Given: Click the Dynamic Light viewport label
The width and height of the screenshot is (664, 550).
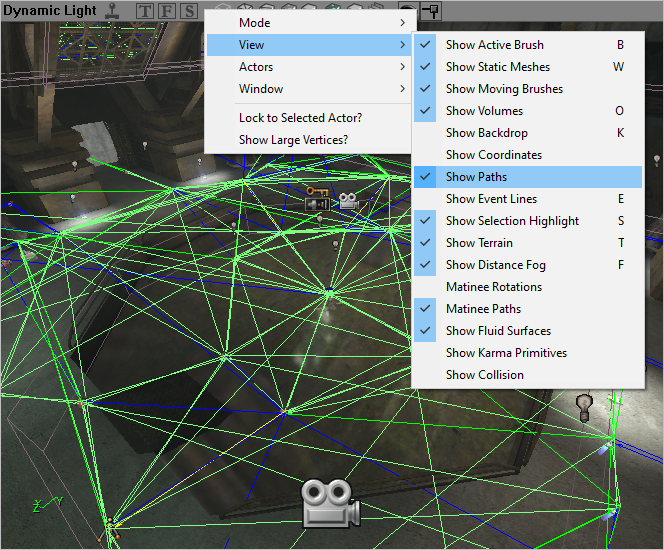Looking at the screenshot, I should [x=49, y=11].
